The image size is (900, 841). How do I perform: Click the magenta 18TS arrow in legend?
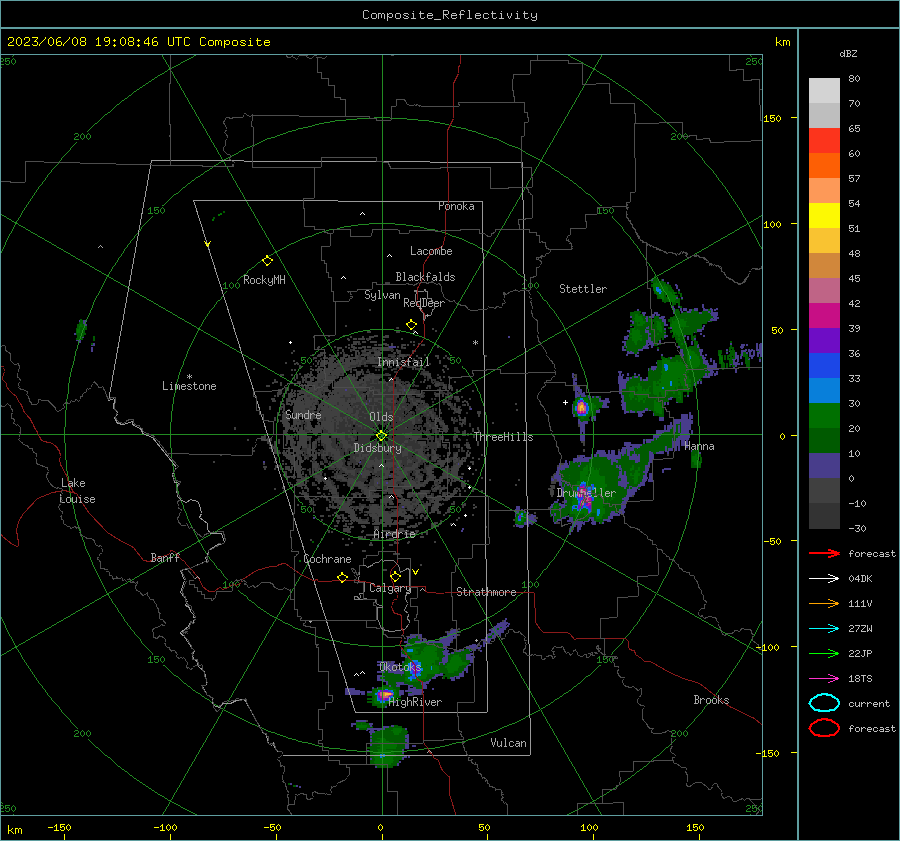(824, 679)
